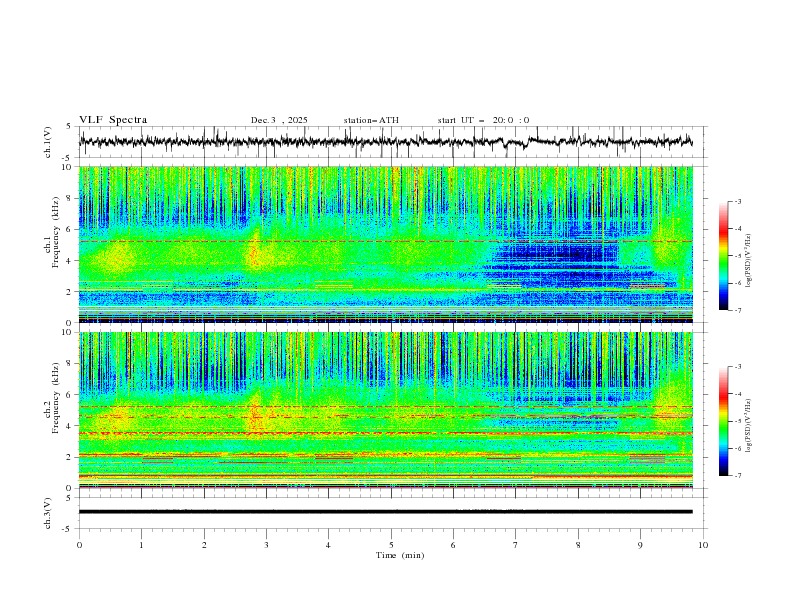Click time axis tick label '6'
This screenshot has height=612, width=792.
point(453,545)
